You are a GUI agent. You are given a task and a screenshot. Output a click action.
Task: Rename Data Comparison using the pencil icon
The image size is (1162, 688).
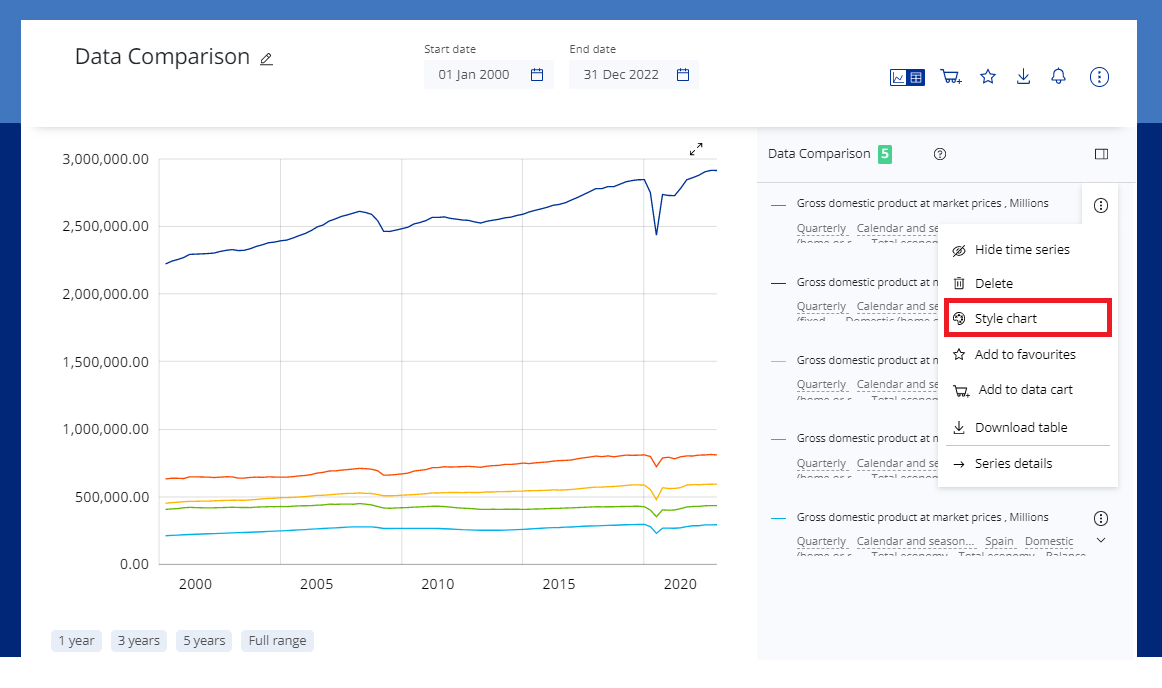click(x=265, y=59)
